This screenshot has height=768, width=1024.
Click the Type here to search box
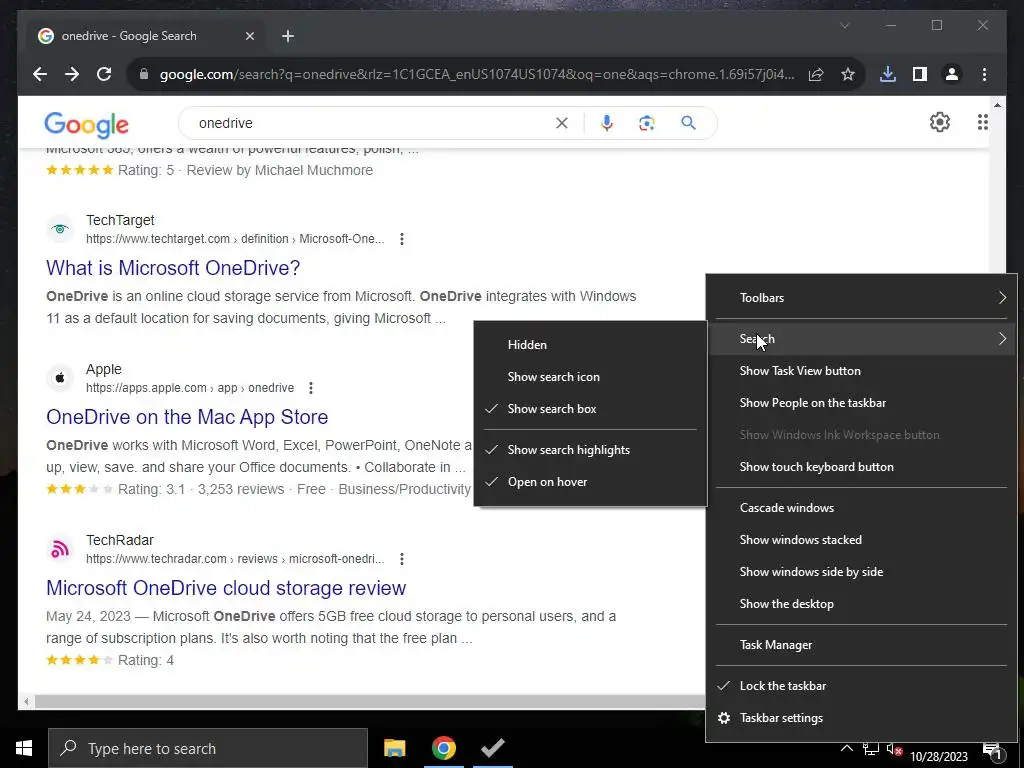tap(208, 748)
